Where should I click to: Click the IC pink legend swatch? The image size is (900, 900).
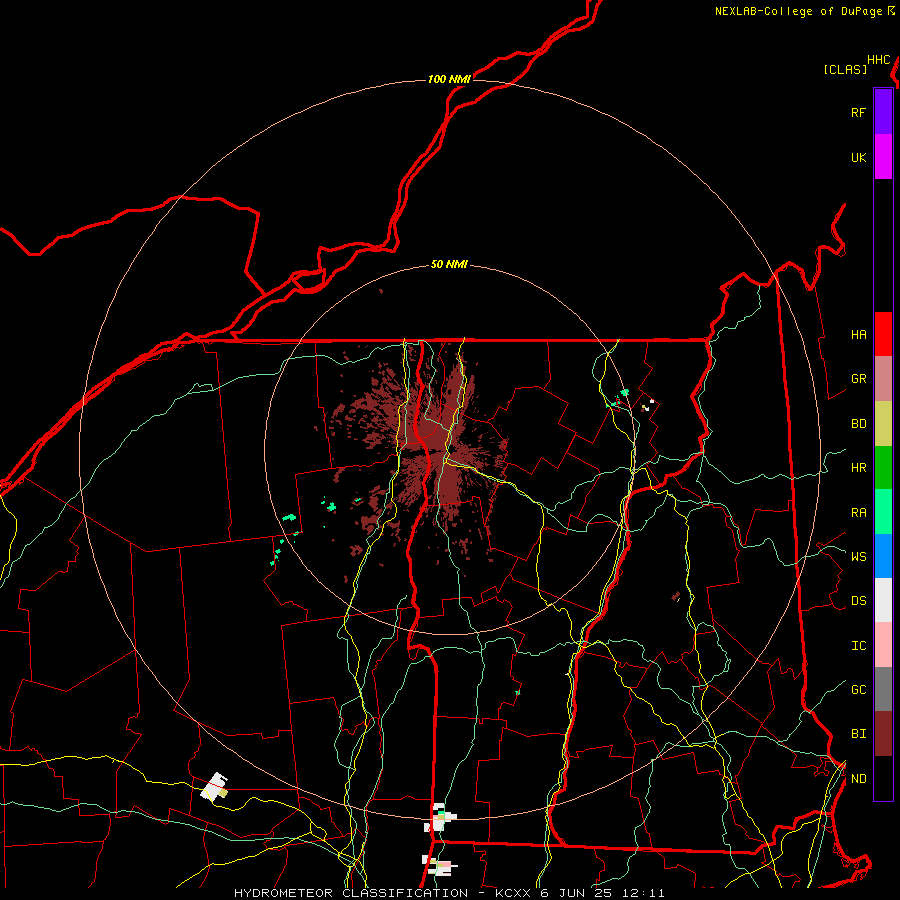pyautogui.click(x=883, y=645)
